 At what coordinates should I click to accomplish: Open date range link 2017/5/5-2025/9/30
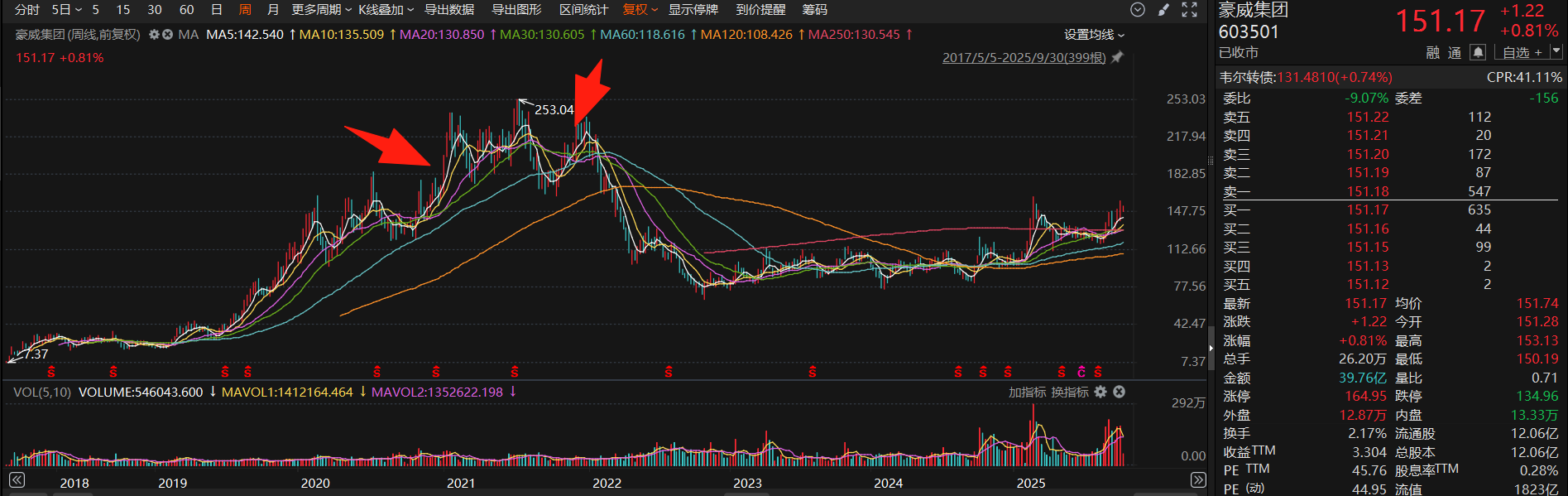[x=1024, y=58]
